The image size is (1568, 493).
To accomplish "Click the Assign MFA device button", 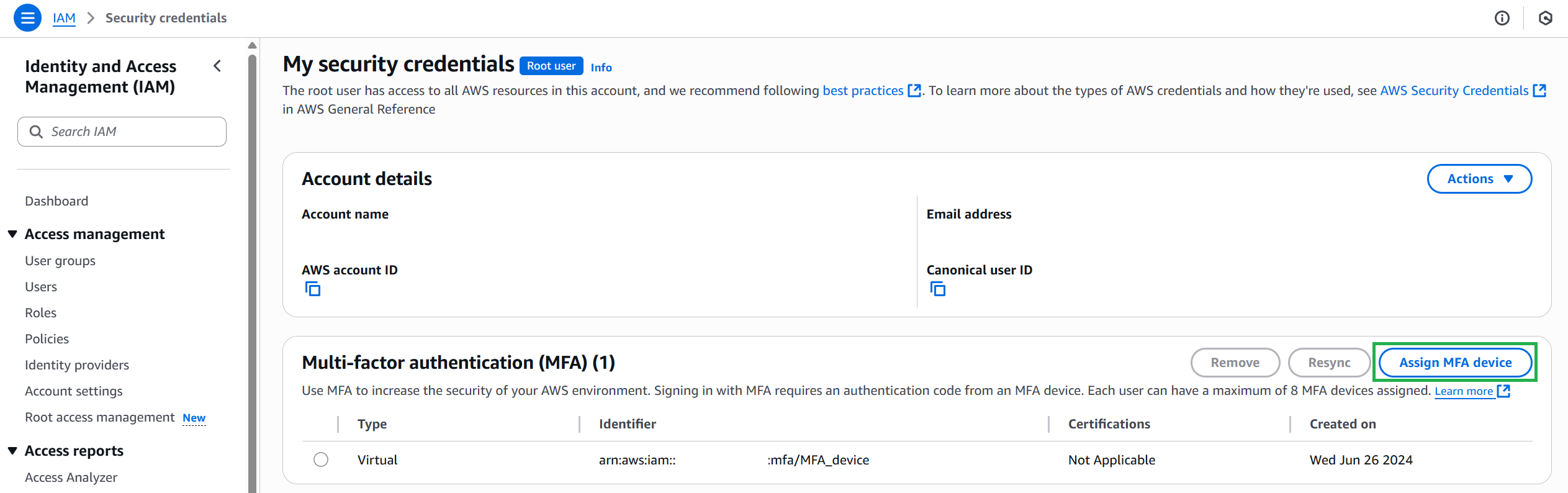I will coord(1455,363).
